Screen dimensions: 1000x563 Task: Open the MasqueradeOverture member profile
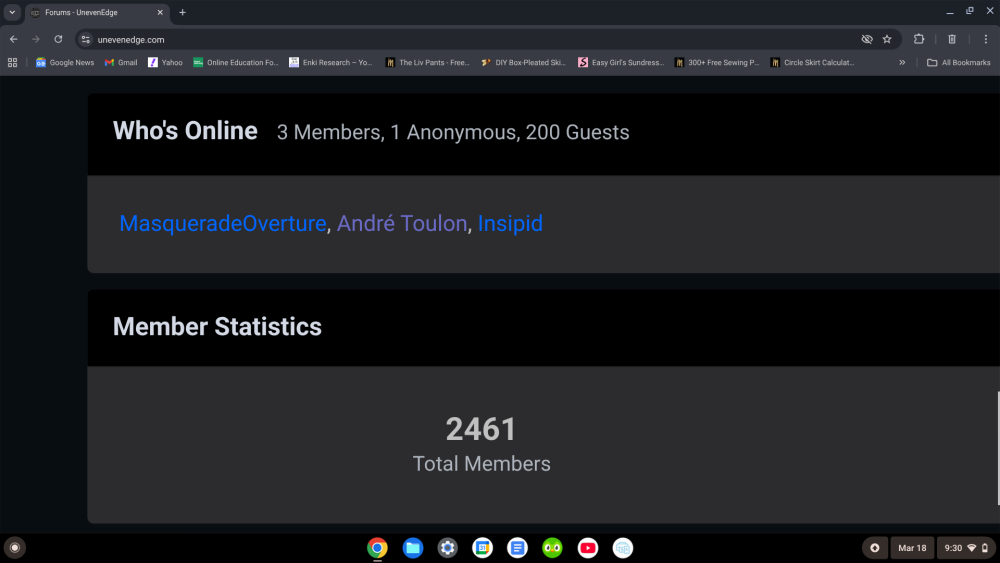(x=223, y=224)
